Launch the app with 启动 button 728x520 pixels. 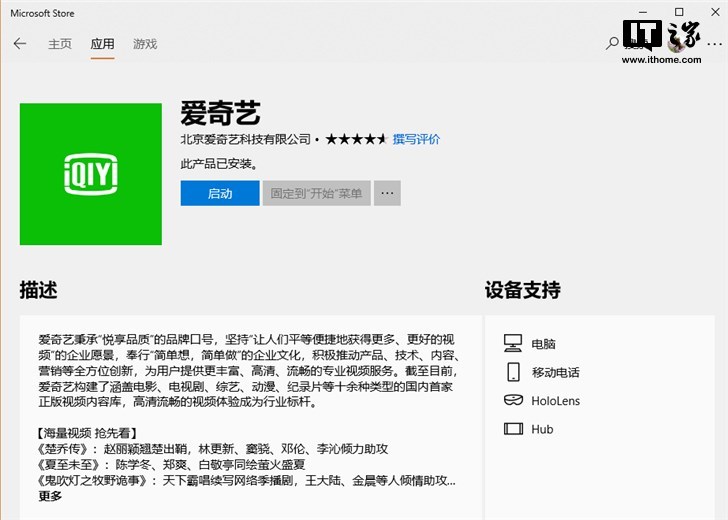(x=220, y=193)
